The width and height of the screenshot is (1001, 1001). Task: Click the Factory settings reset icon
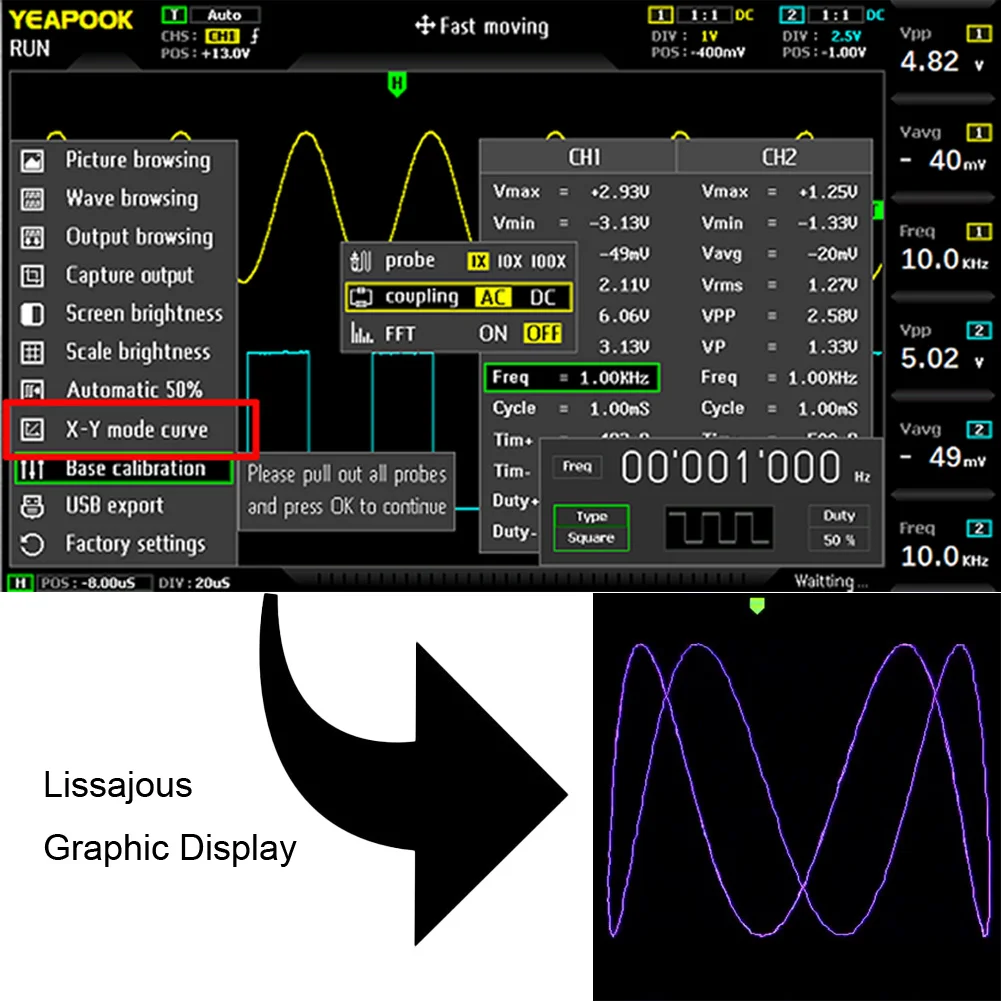(x=32, y=545)
